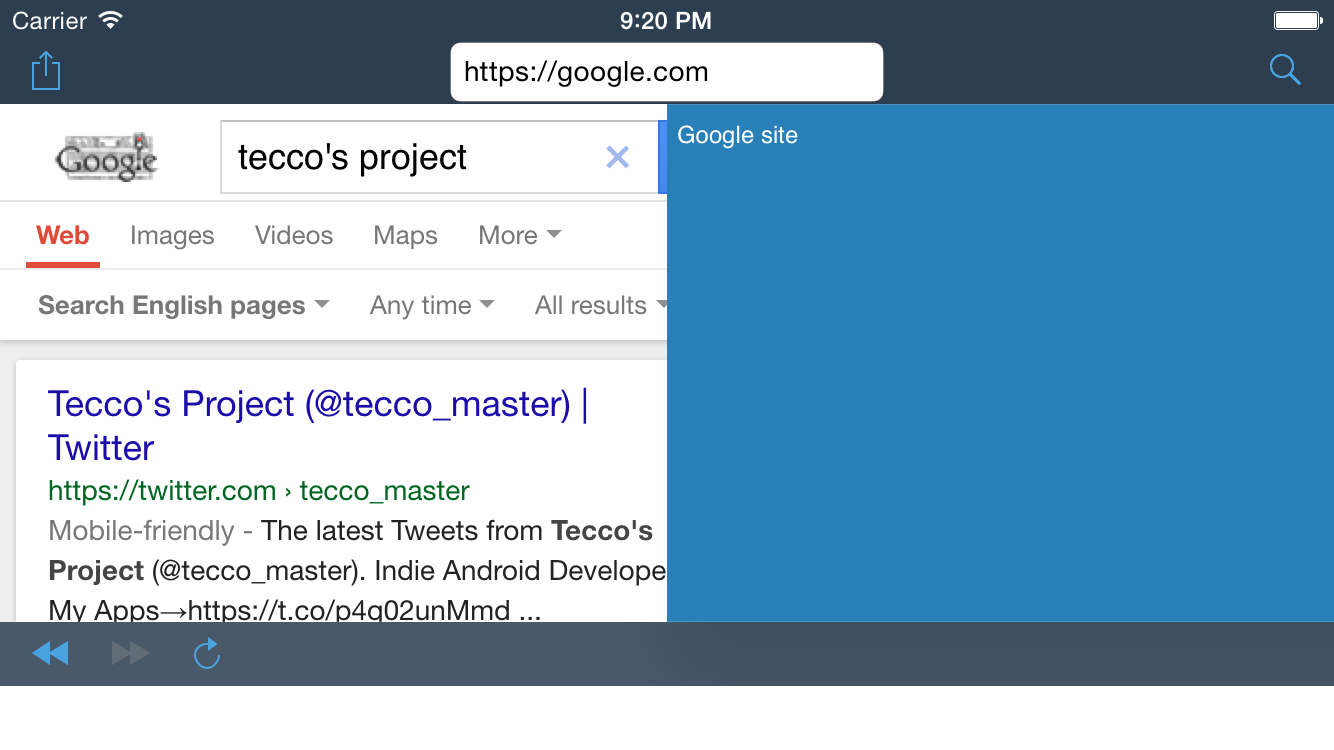This screenshot has height=750, width=1334.
Task: Clear the search text with the X icon
Action: point(617,157)
